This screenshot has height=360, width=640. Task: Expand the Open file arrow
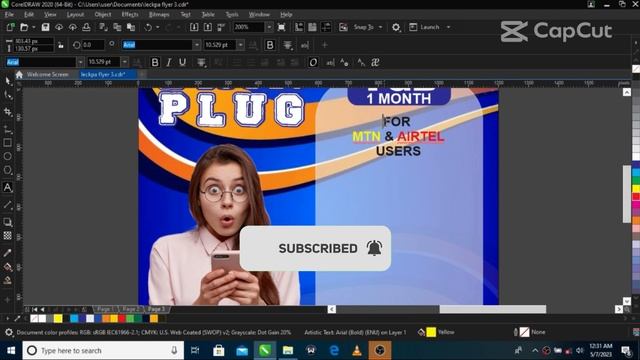click(x=33, y=27)
